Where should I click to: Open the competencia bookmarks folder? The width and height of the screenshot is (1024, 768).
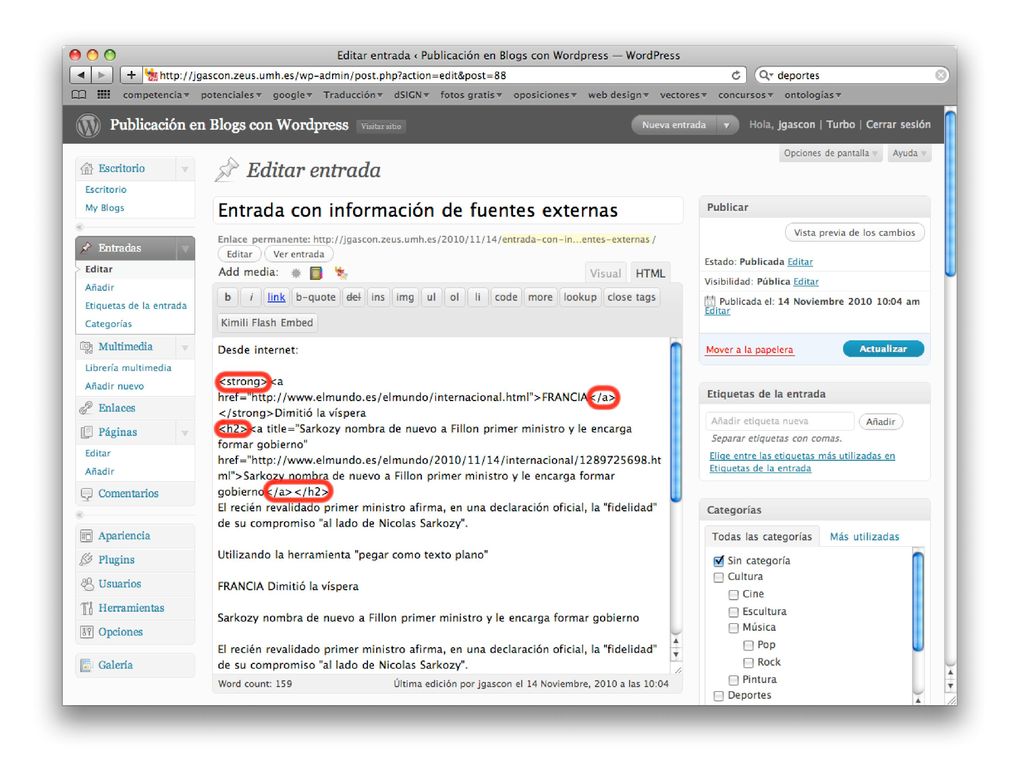[x=155, y=95]
